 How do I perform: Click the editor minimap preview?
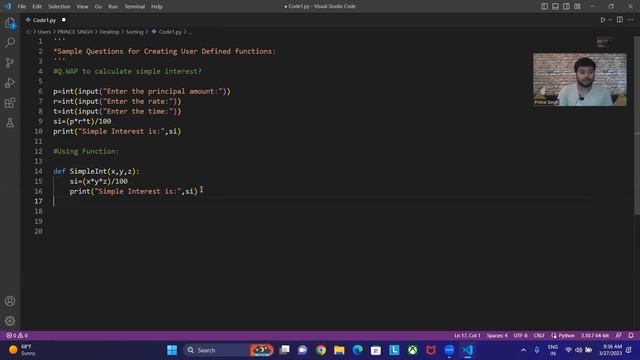click(x=605, y=42)
